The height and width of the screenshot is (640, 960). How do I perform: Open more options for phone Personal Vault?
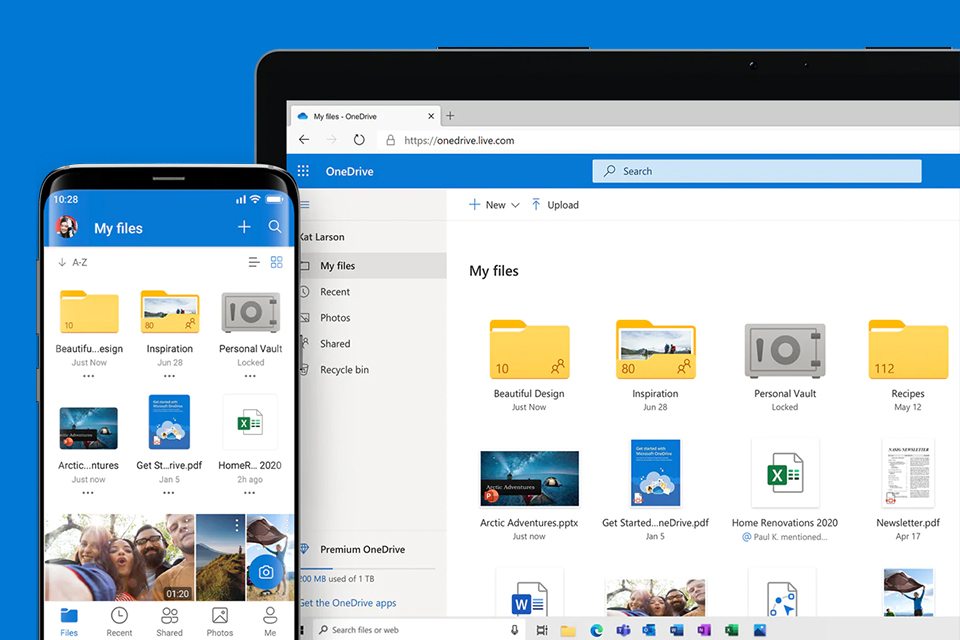pyautogui.click(x=250, y=376)
